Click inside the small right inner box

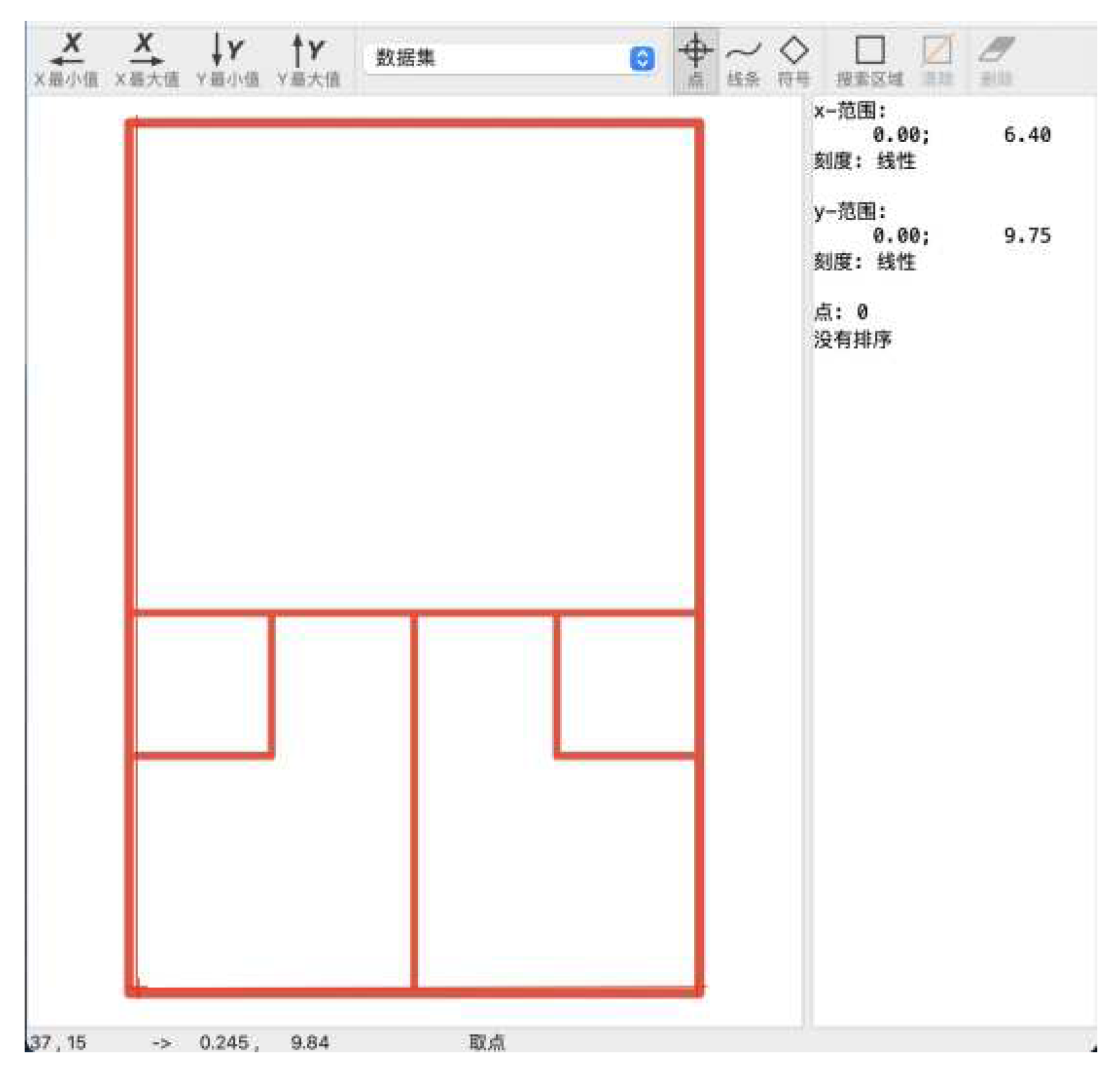point(627,685)
